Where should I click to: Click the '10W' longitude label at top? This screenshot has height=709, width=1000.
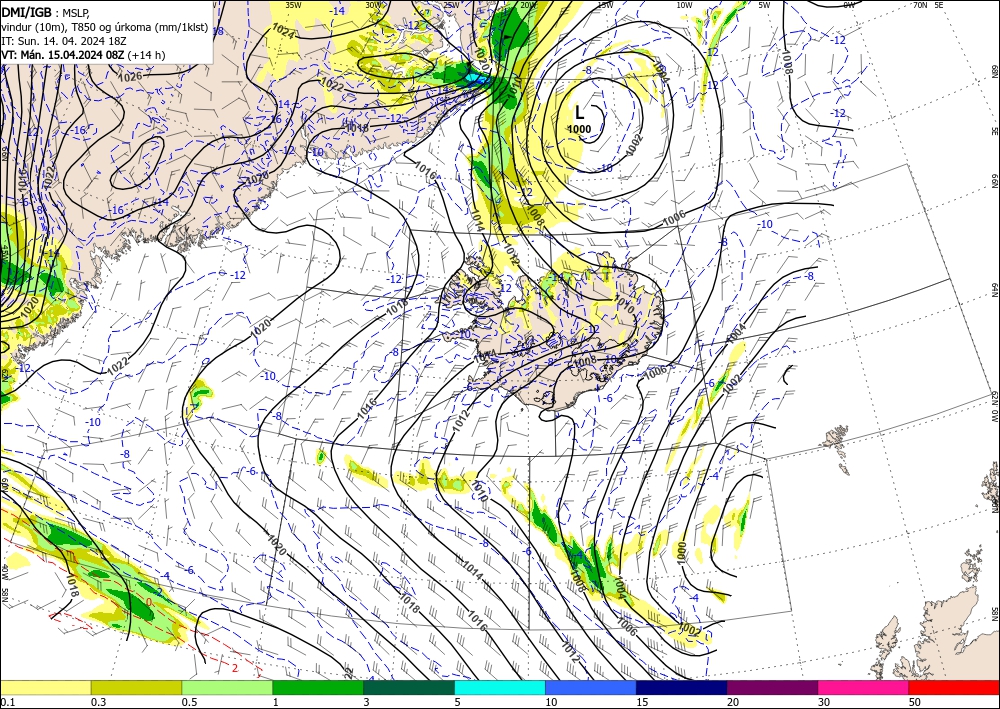tap(684, 5)
